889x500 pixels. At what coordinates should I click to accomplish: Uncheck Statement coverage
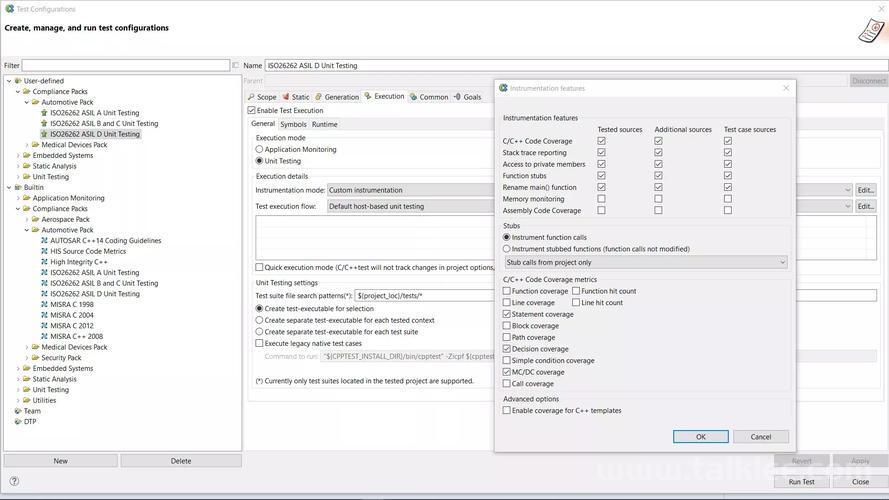pyautogui.click(x=507, y=314)
